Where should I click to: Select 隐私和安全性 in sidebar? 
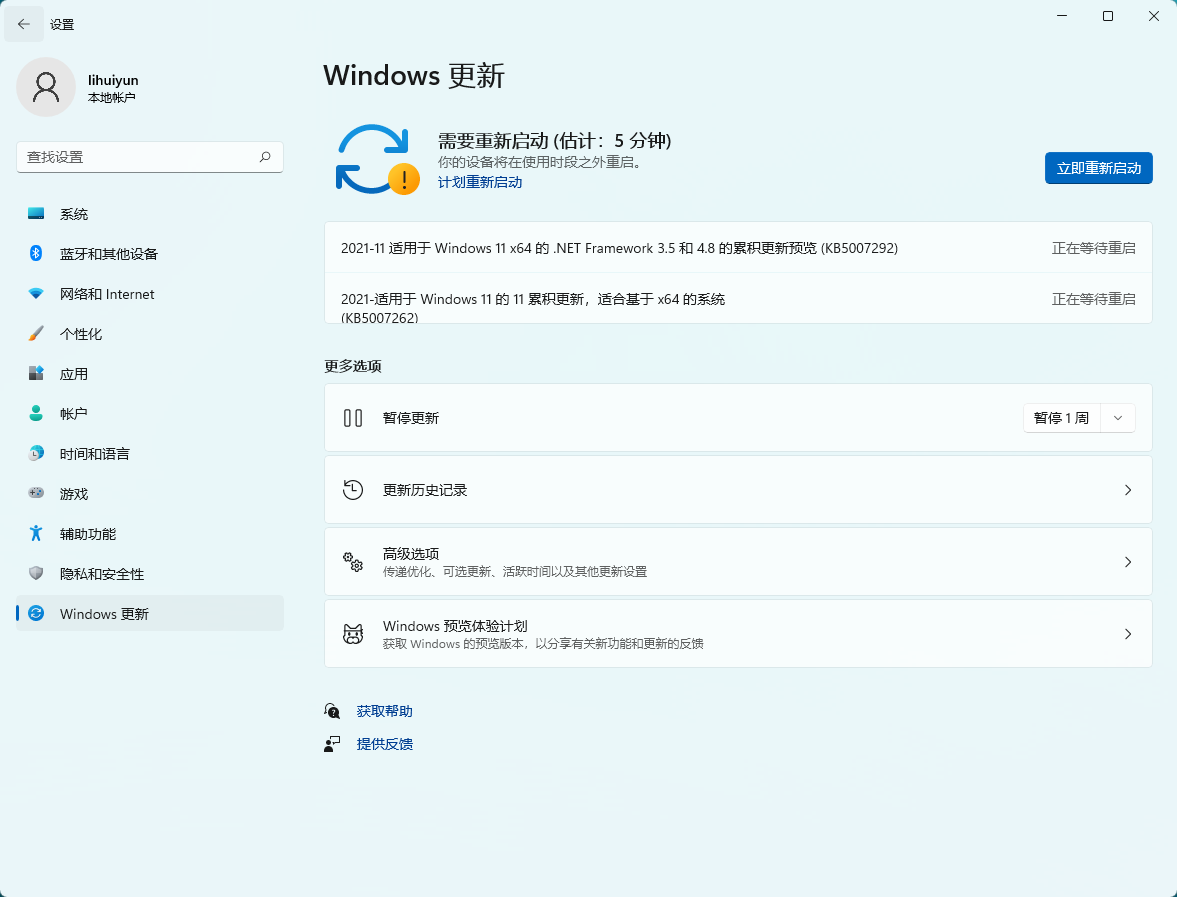149,573
